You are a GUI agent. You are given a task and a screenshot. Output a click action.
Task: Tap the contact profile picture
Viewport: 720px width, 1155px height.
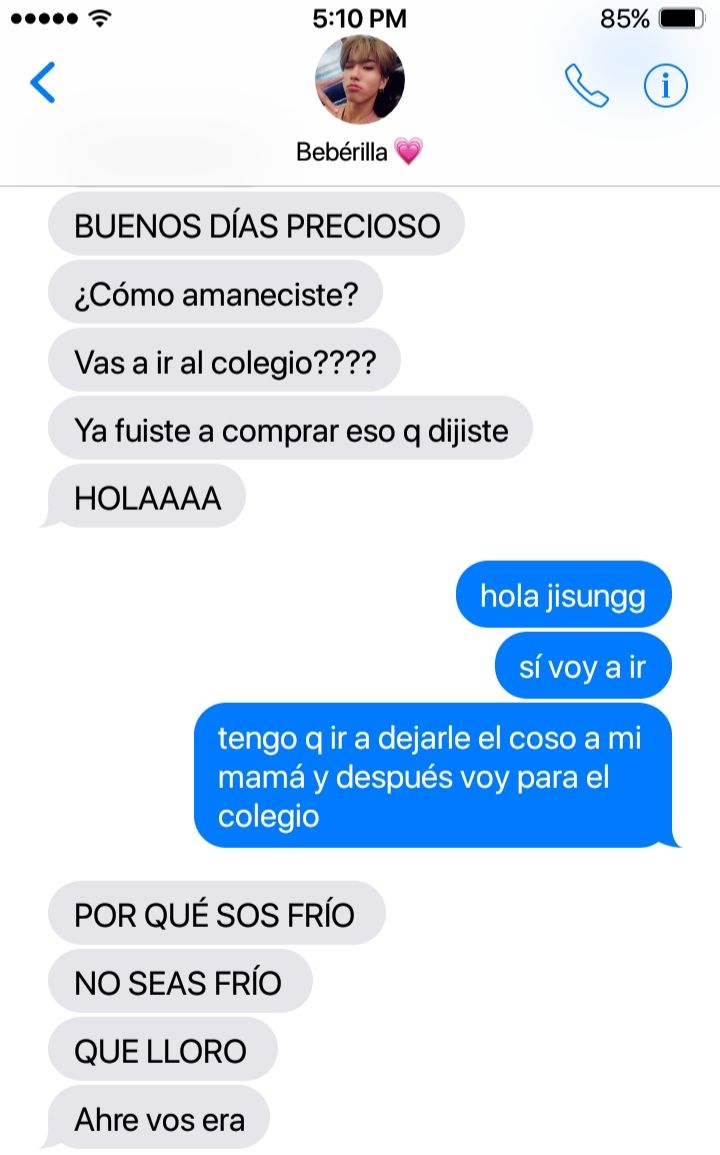pos(360,80)
